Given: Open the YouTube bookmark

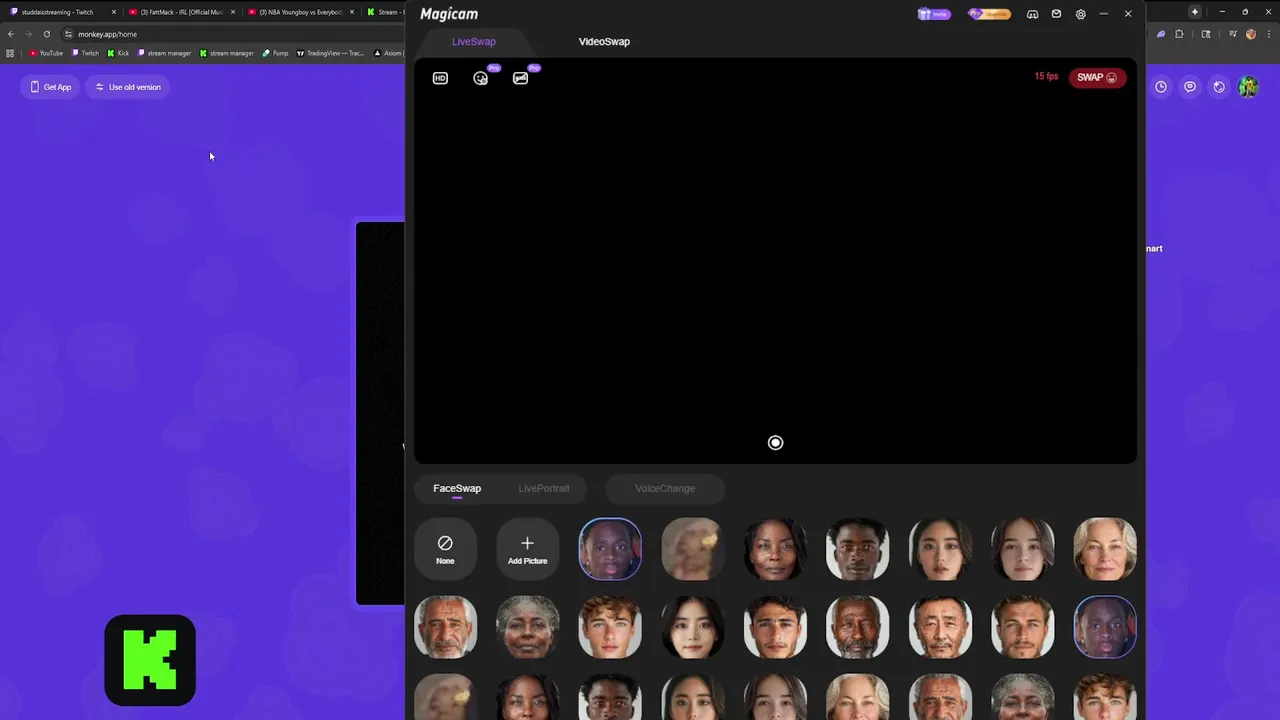Looking at the screenshot, I should 46,53.
